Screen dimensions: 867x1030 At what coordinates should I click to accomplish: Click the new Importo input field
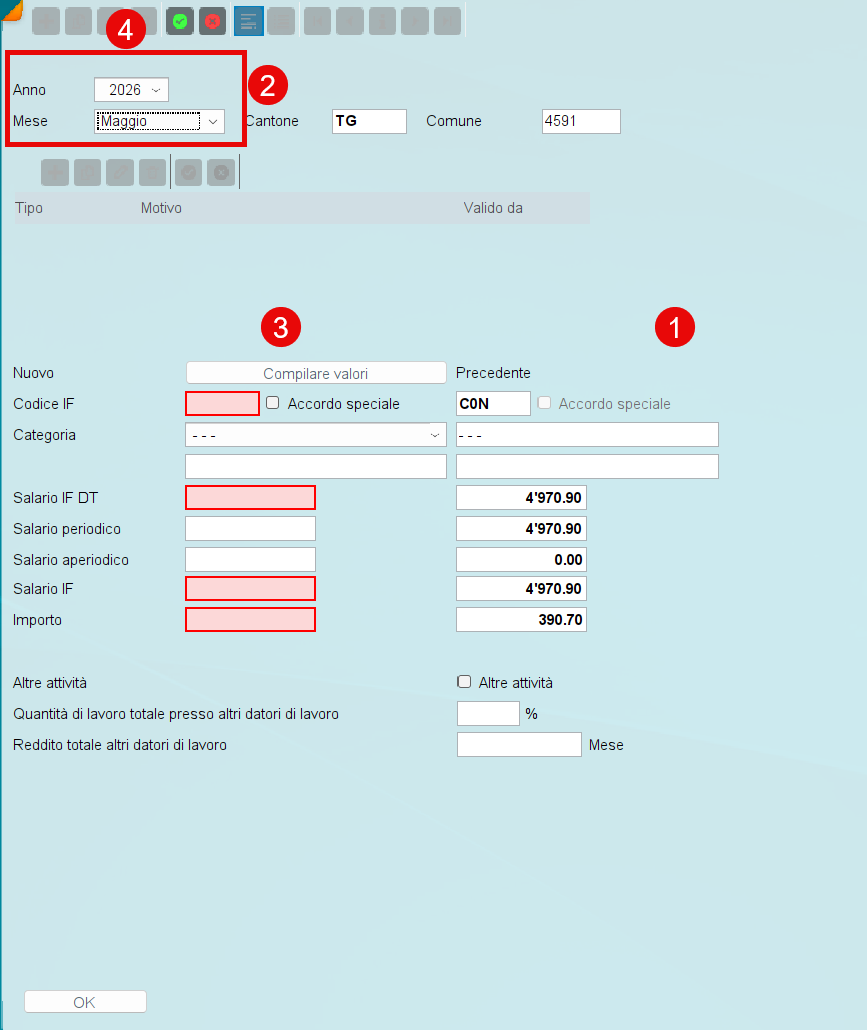coord(250,619)
